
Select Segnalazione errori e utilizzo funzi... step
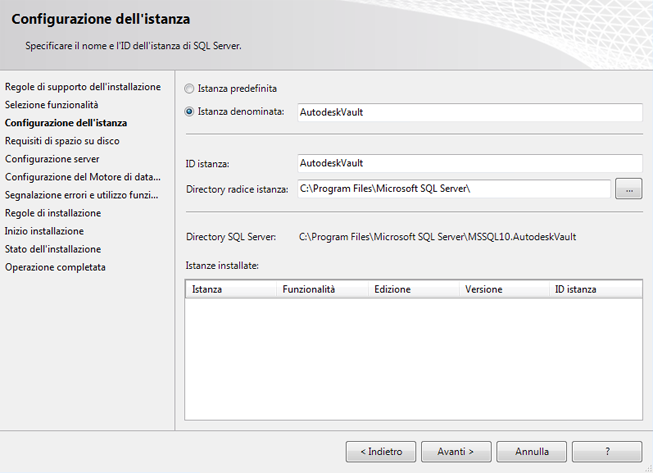[82, 195]
